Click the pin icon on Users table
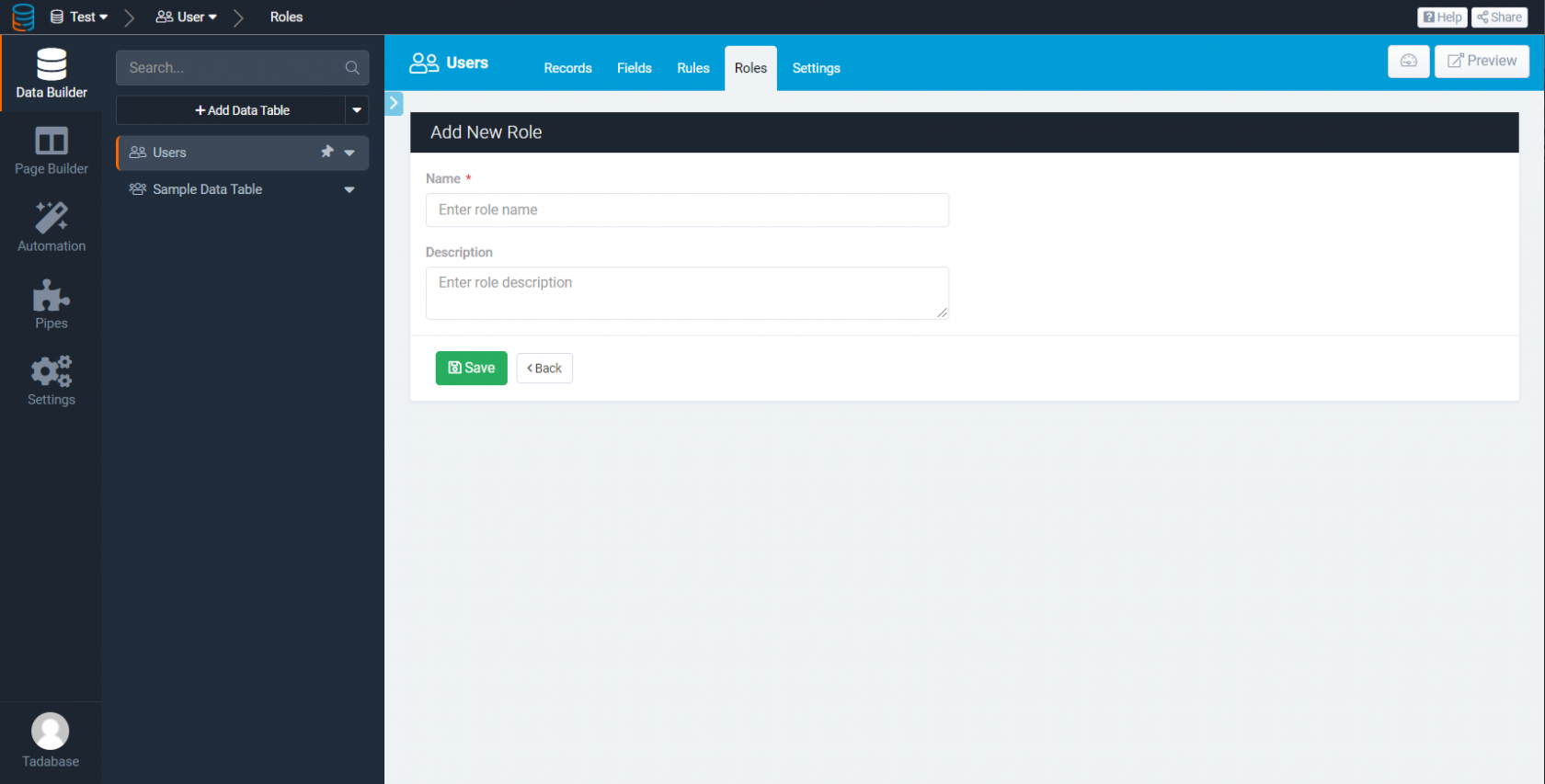1545x784 pixels. coord(326,152)
